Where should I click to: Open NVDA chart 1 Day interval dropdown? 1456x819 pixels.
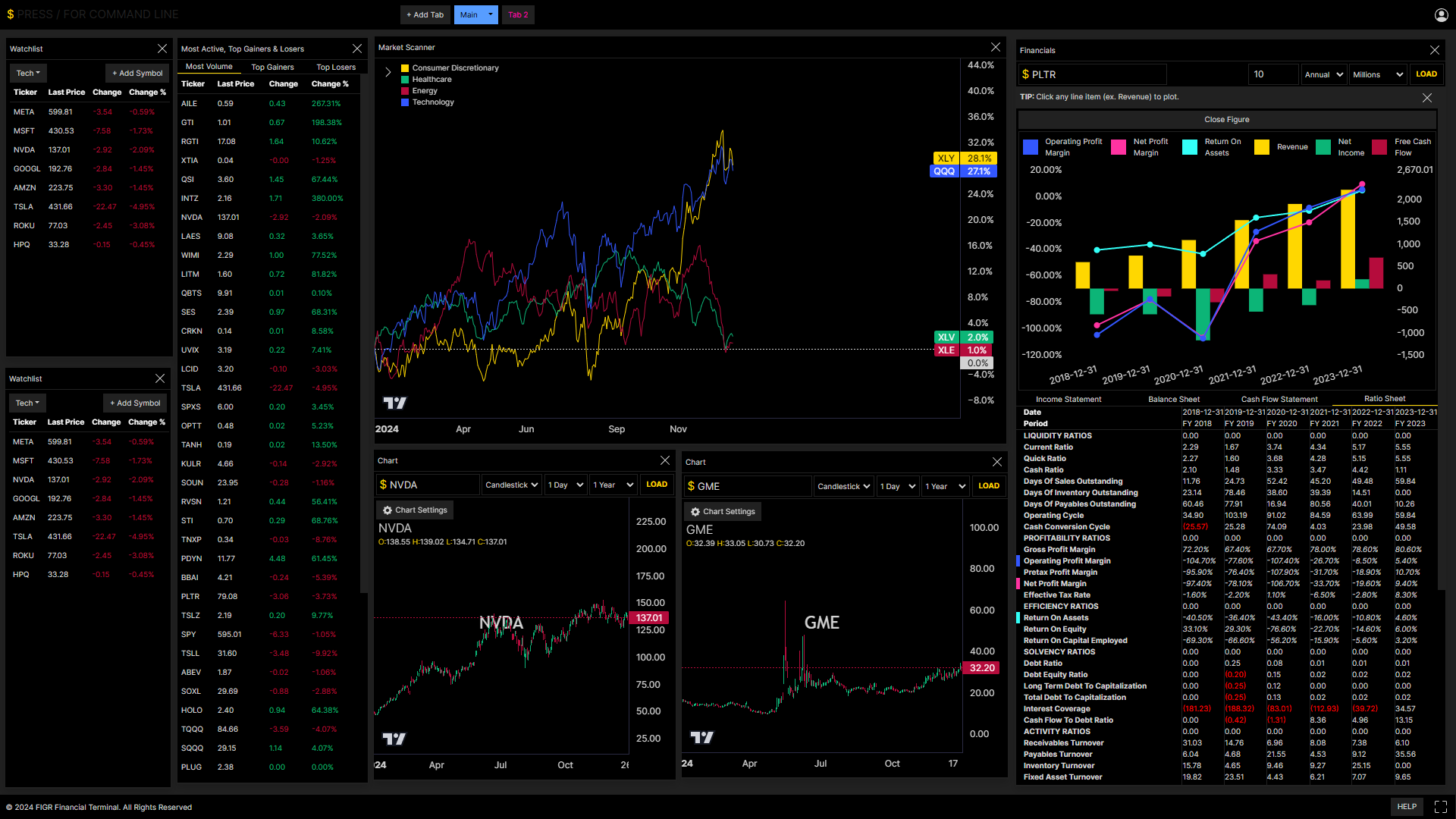(x=566, y=485)
